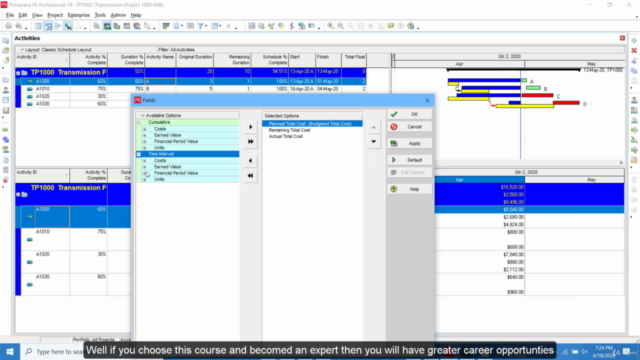Open the Enterprise menu

[x=78, y=15]
